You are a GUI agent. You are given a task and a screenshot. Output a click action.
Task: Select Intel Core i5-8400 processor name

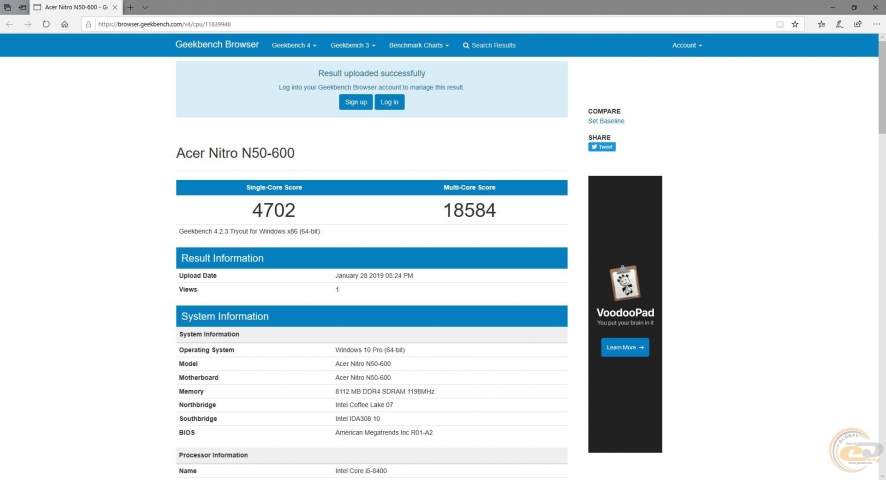(x=361, y=470)
